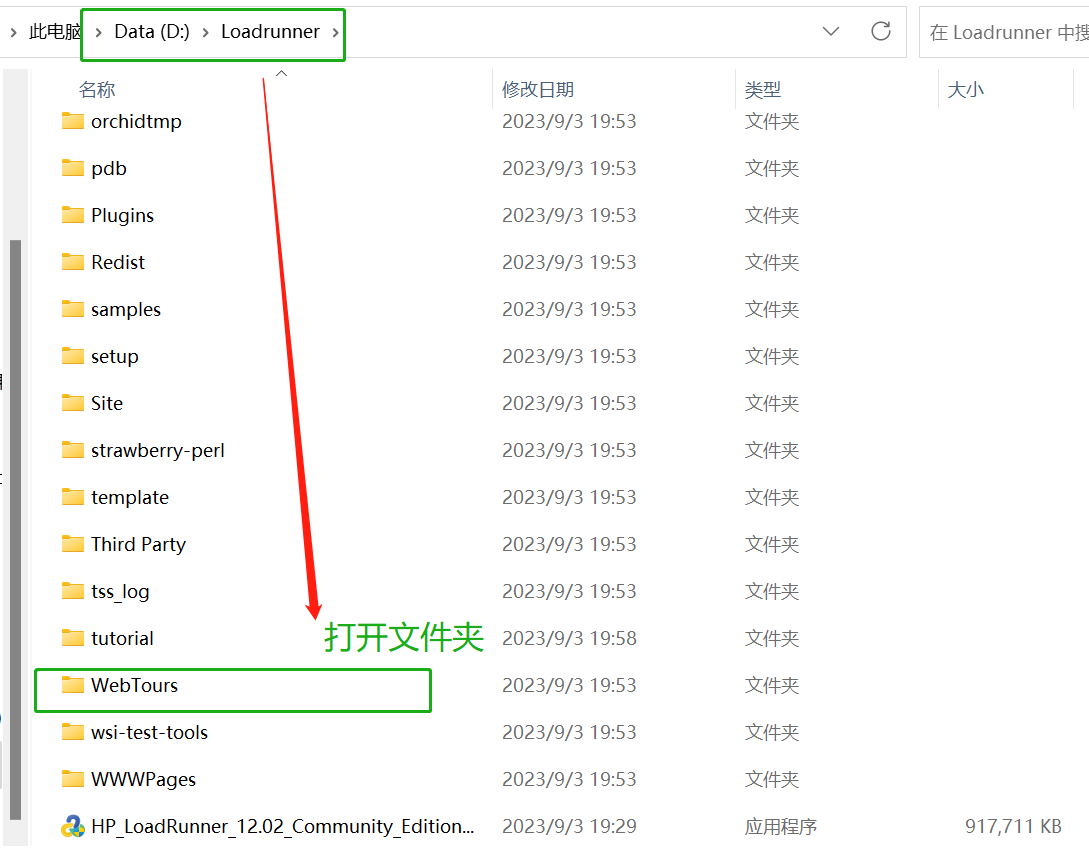This screenshot has width=1089, height=860.
Task: Click modified date in the Site row
Action: 569,403
